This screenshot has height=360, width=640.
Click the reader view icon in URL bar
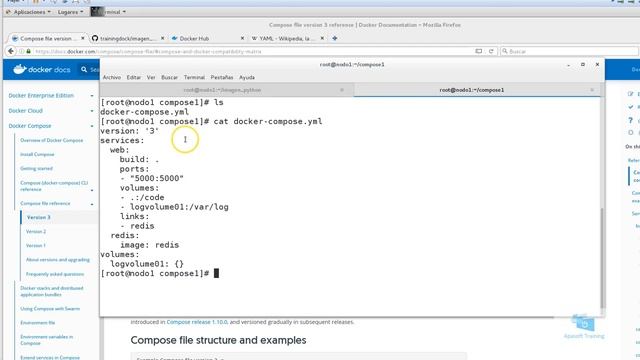click(479, 51)
